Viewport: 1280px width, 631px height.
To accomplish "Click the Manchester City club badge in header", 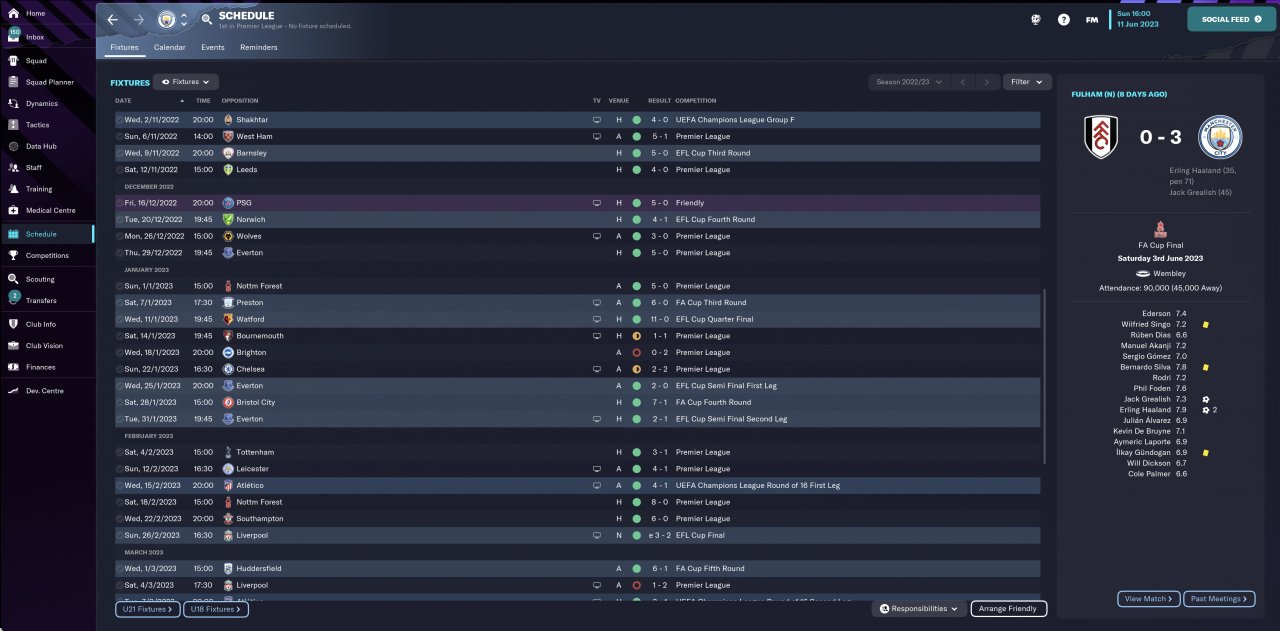I will tap(166, 19).
